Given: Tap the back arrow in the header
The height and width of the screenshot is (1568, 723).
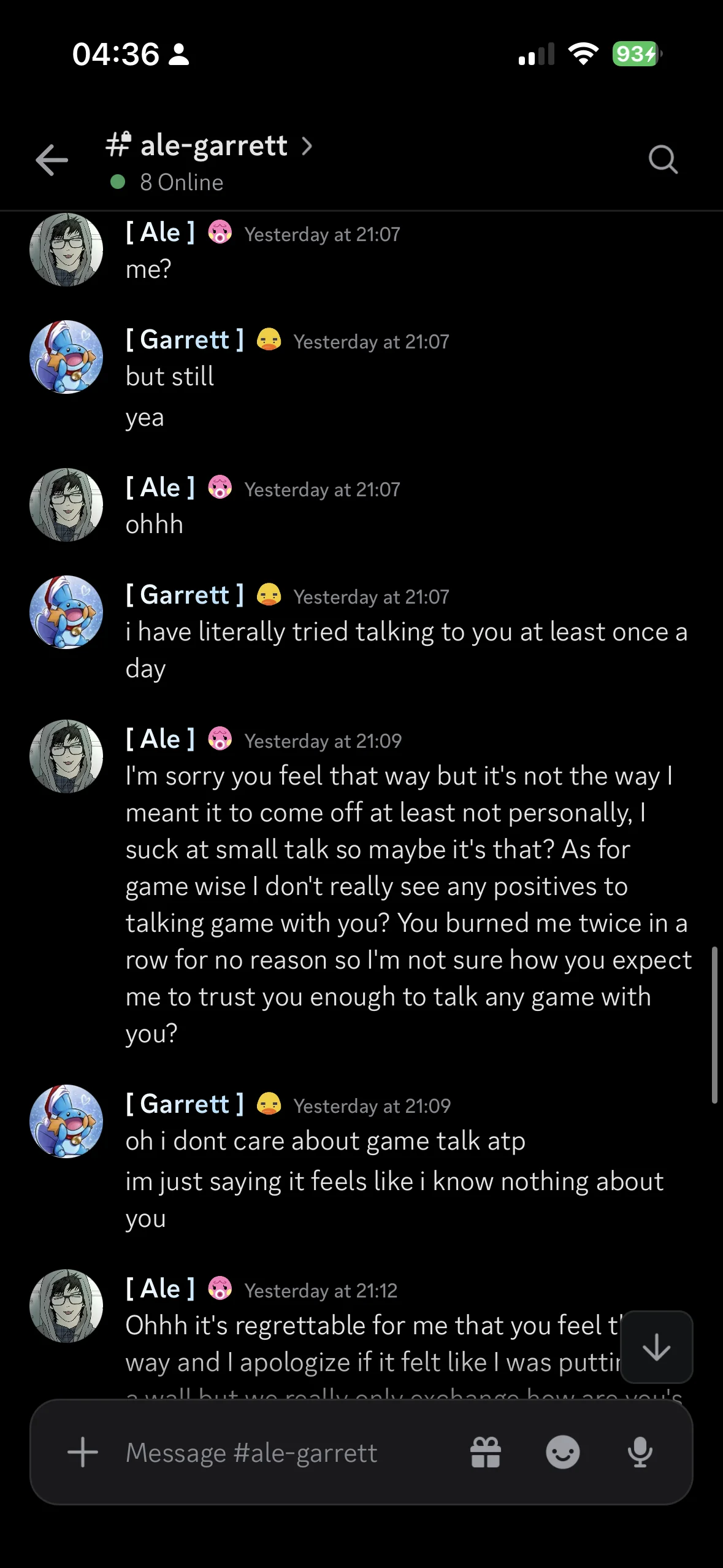Looking at the screenshot, I should [x=52, y=160].
